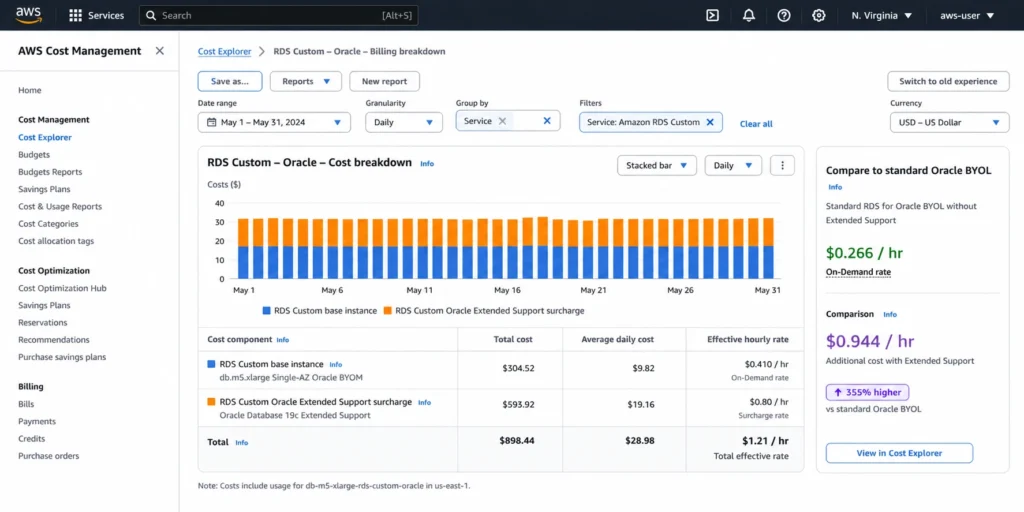Open the settings gear icon
The image size is (1024, 512).
point(818,16)
